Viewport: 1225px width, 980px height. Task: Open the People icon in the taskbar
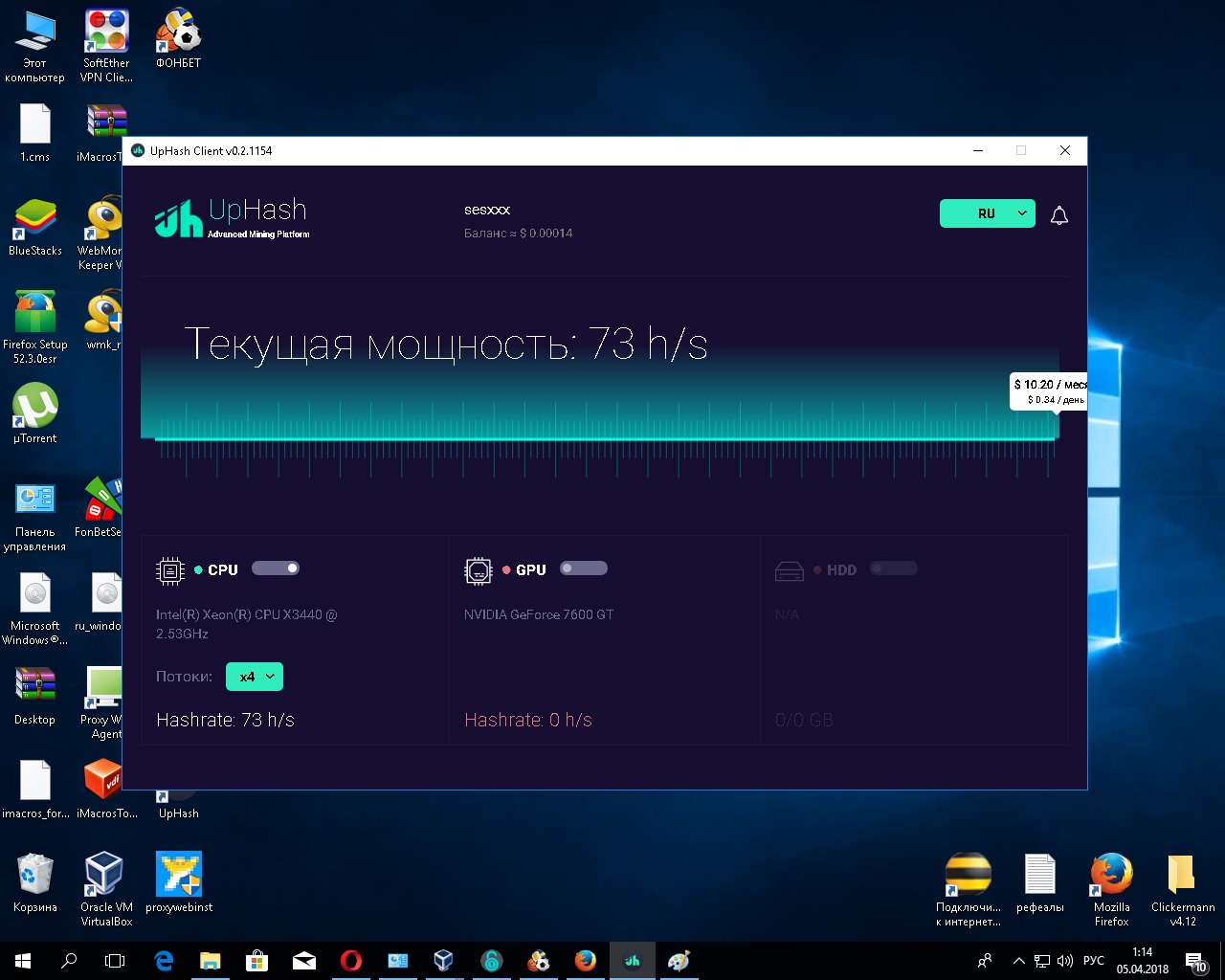(x=985, y=961)
